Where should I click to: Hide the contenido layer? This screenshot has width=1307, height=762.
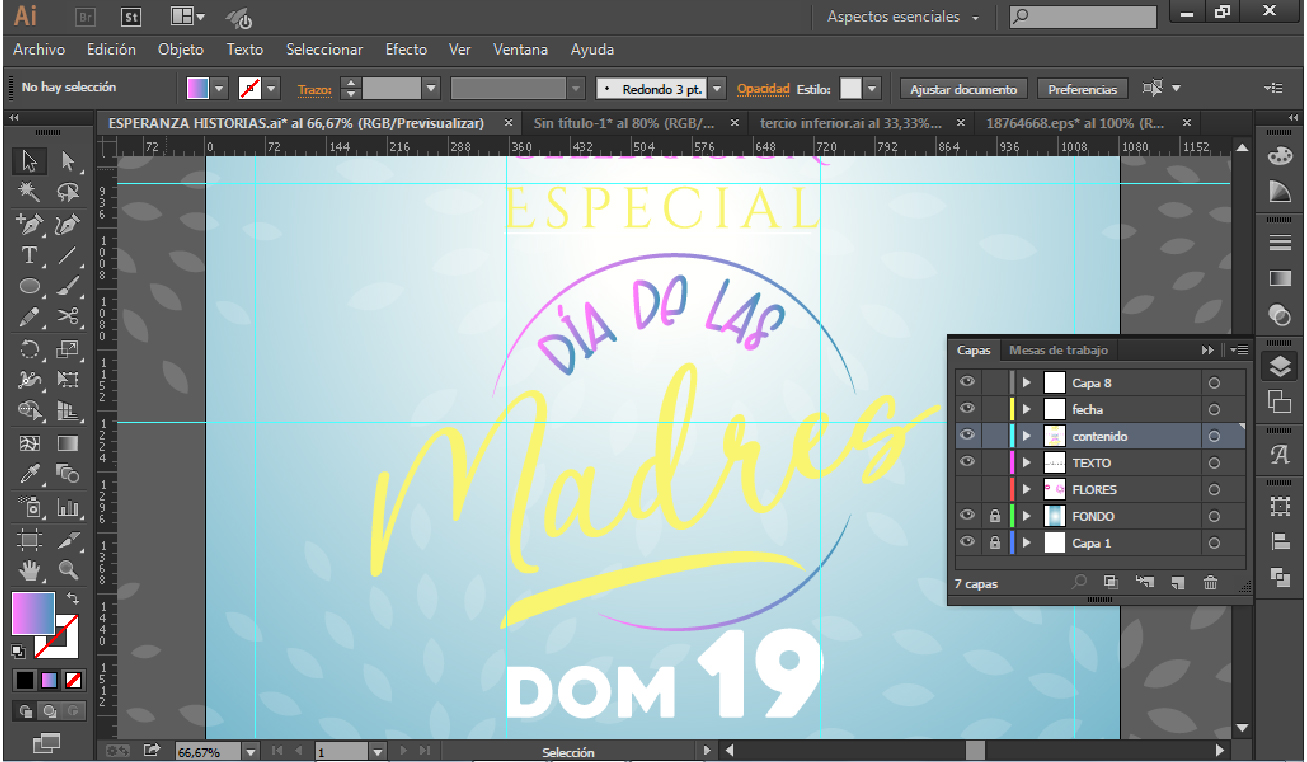pos(967,436)
